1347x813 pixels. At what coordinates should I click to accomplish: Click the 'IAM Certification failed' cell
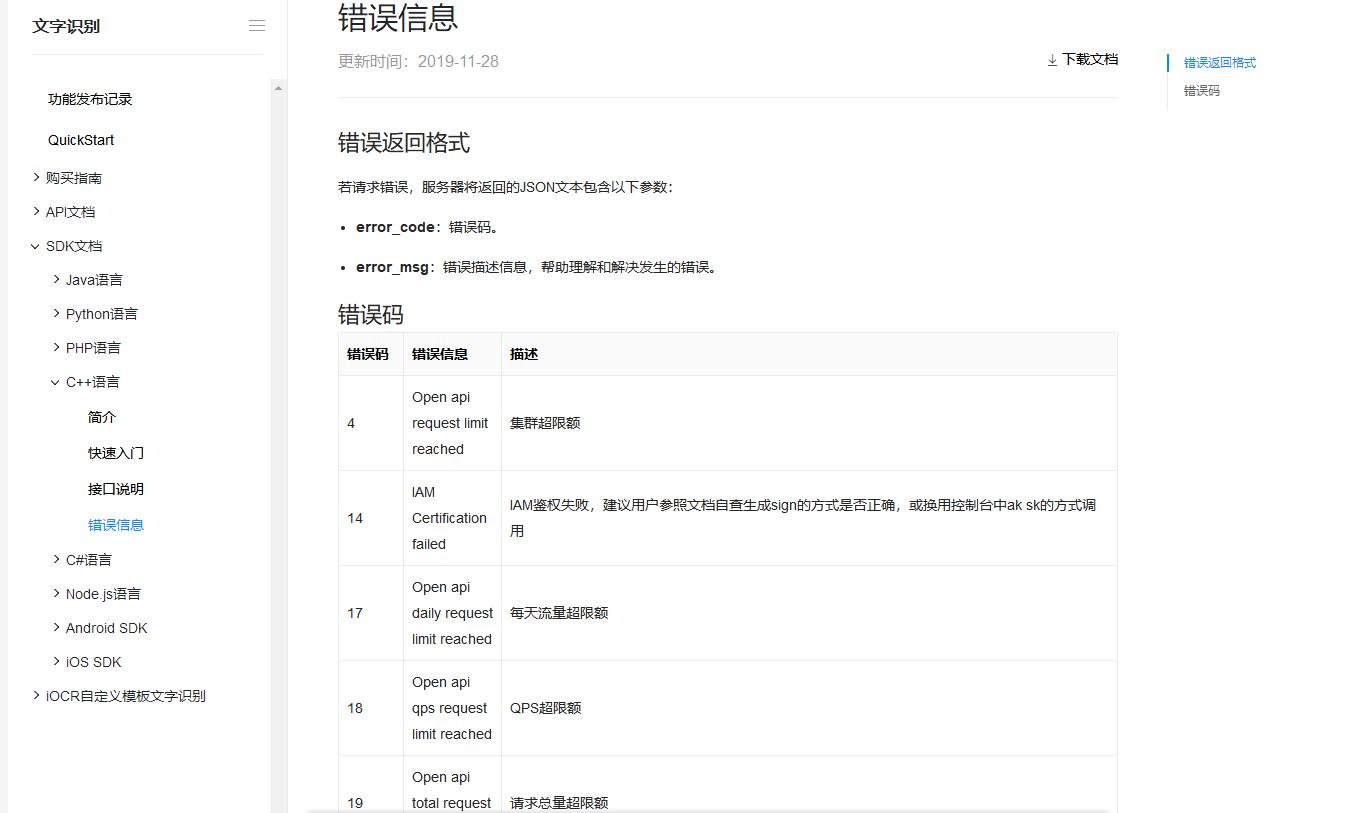452,518
